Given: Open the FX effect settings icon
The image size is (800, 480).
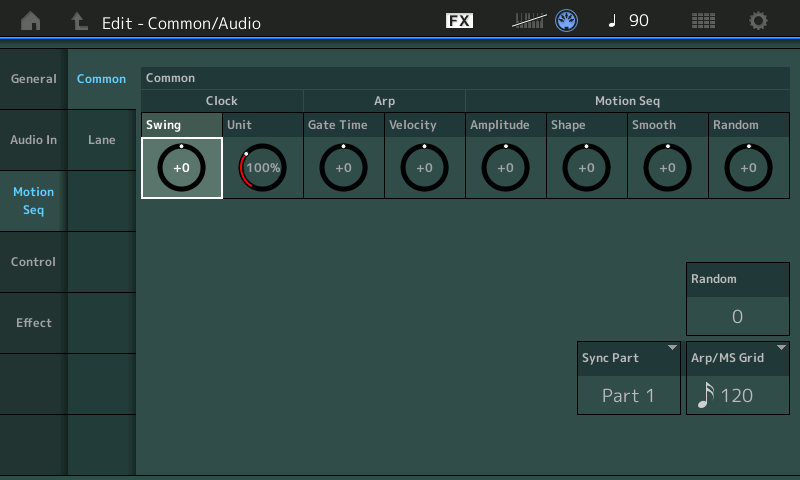Looking at the screenshot, I should (x=459, y=21).
